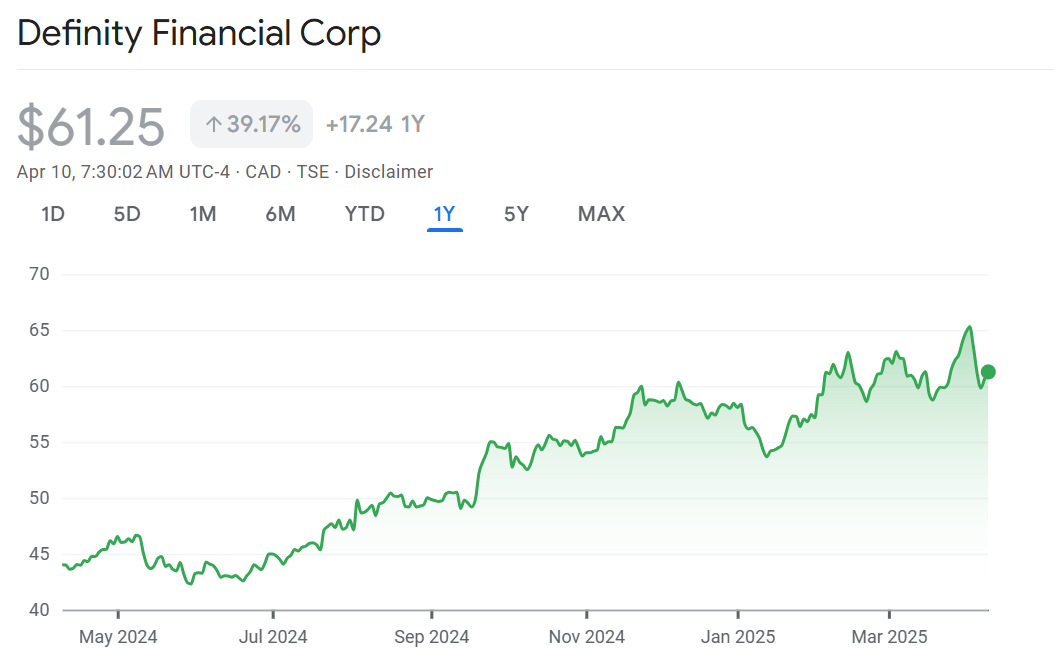Click the Definity Financial Corp title
1054x670 pixels.
tap(199, 34)
